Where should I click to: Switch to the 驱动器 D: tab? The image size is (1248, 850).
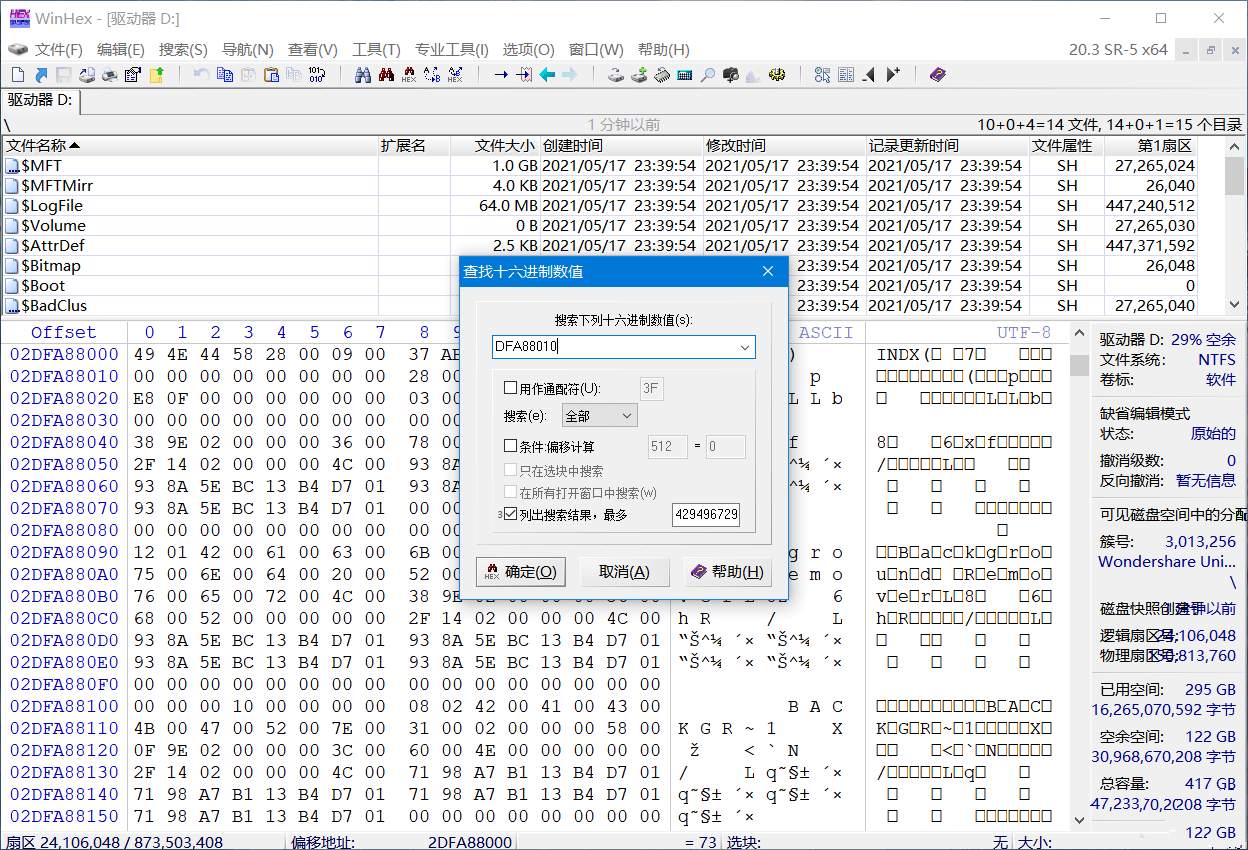pyautogui.click(x=40, y=100)
